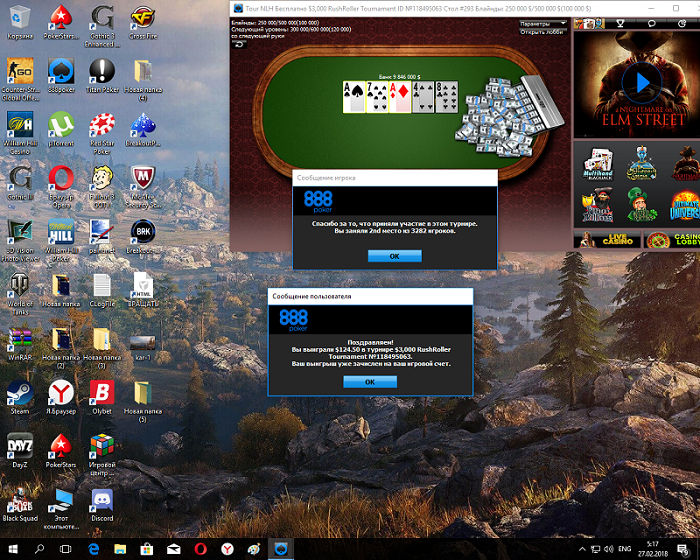Click the Открыть лобби button

[543, 32]
